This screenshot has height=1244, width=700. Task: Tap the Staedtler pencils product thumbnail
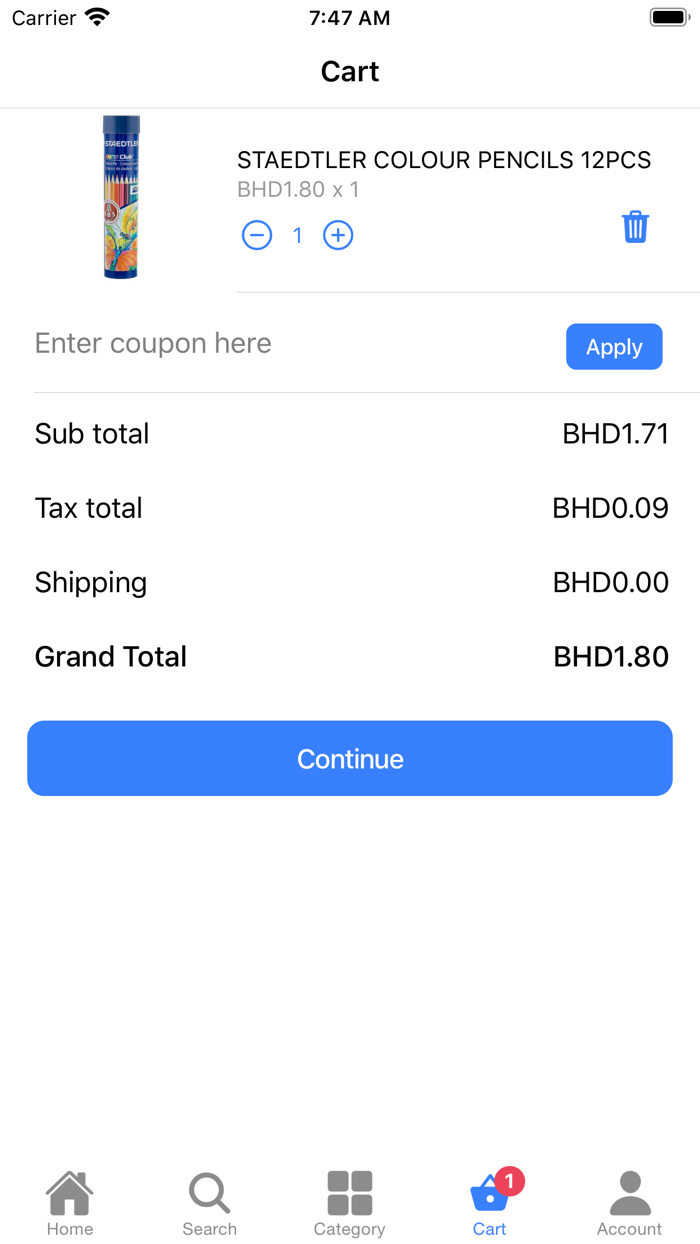click(x=120, y=197)
